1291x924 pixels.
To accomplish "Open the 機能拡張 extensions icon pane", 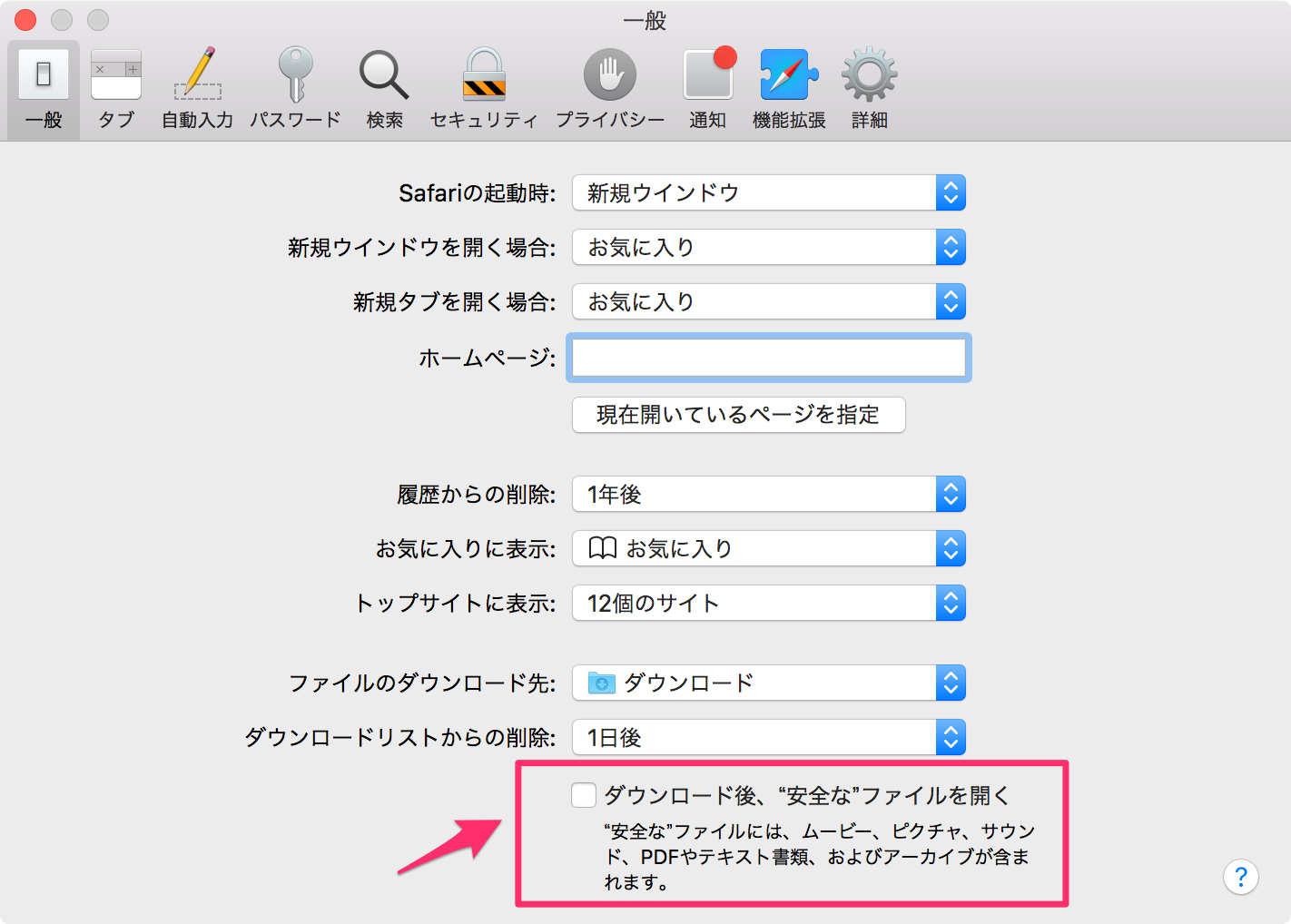I will point(789,89).
